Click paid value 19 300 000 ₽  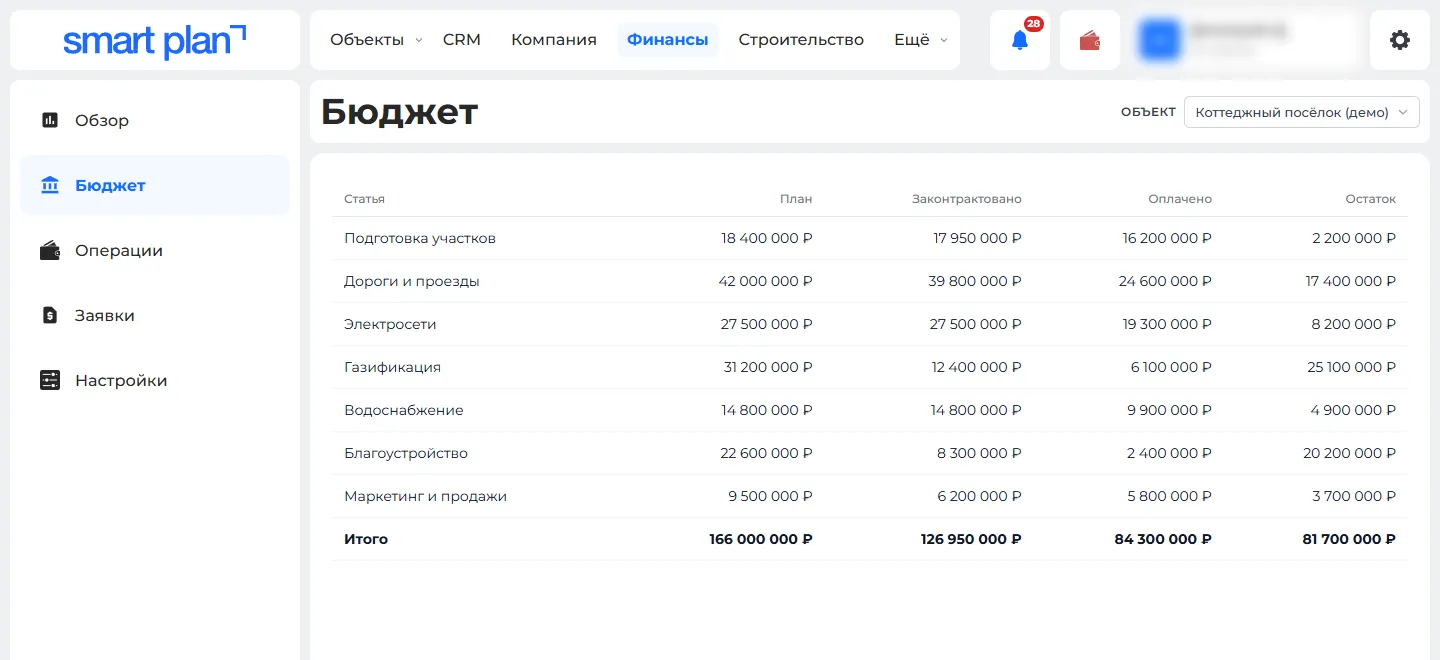[1166, 324]
